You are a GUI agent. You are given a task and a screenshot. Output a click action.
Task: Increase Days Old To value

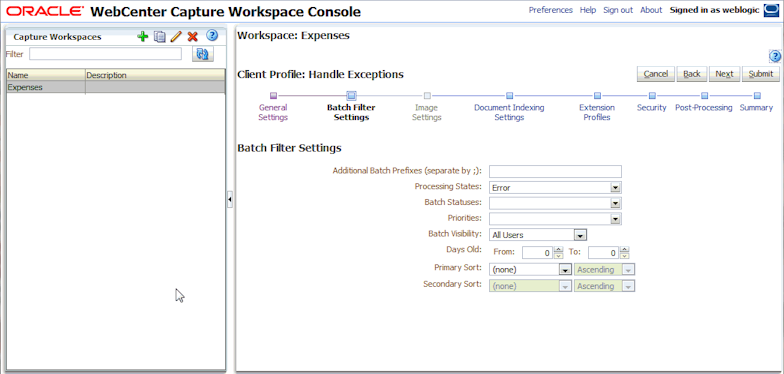point(624,250)
